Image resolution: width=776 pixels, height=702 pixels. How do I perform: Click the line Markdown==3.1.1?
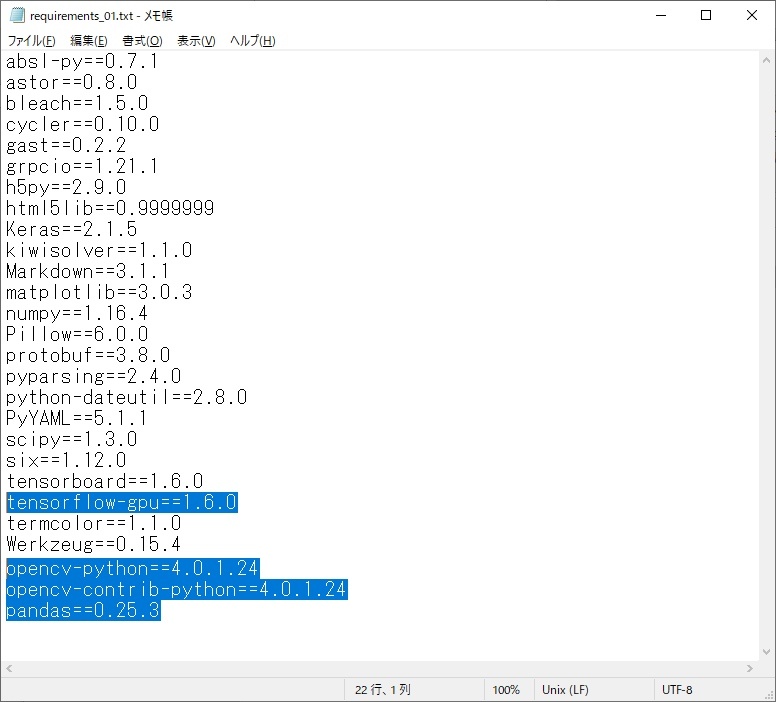87,271
